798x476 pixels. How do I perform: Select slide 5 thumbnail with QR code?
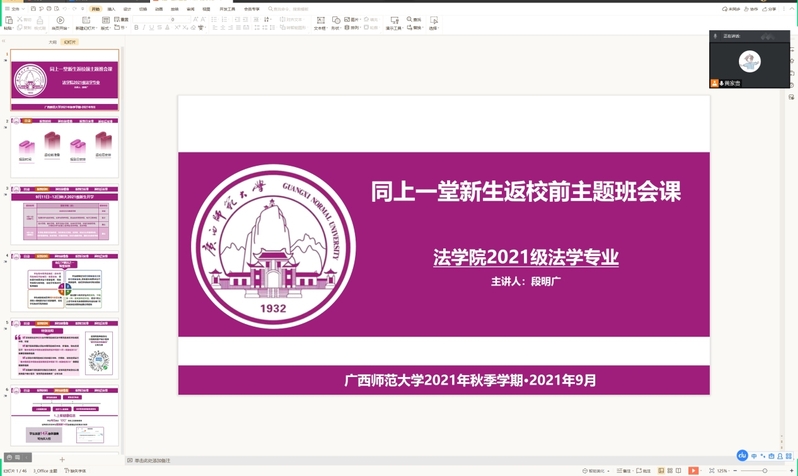tap(65, 349)
